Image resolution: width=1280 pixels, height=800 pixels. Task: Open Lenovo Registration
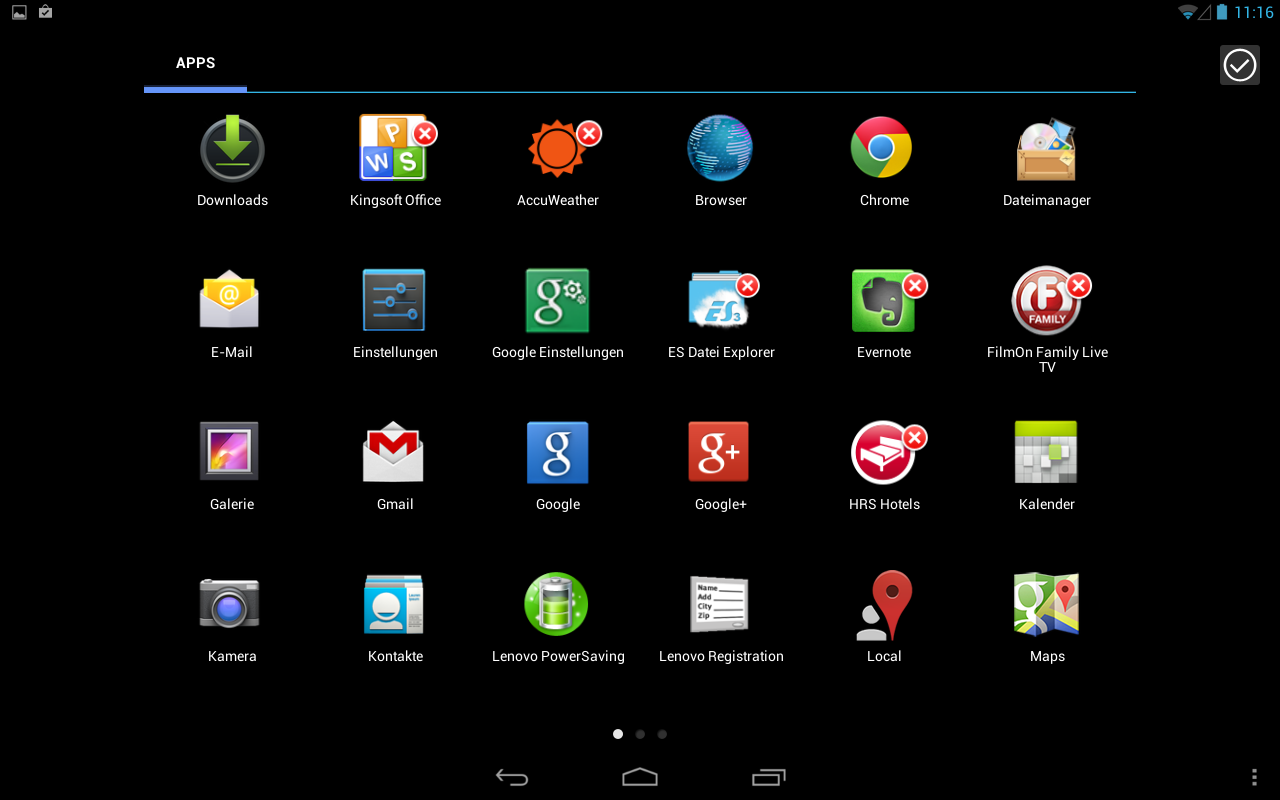click(x=720, y=604)
